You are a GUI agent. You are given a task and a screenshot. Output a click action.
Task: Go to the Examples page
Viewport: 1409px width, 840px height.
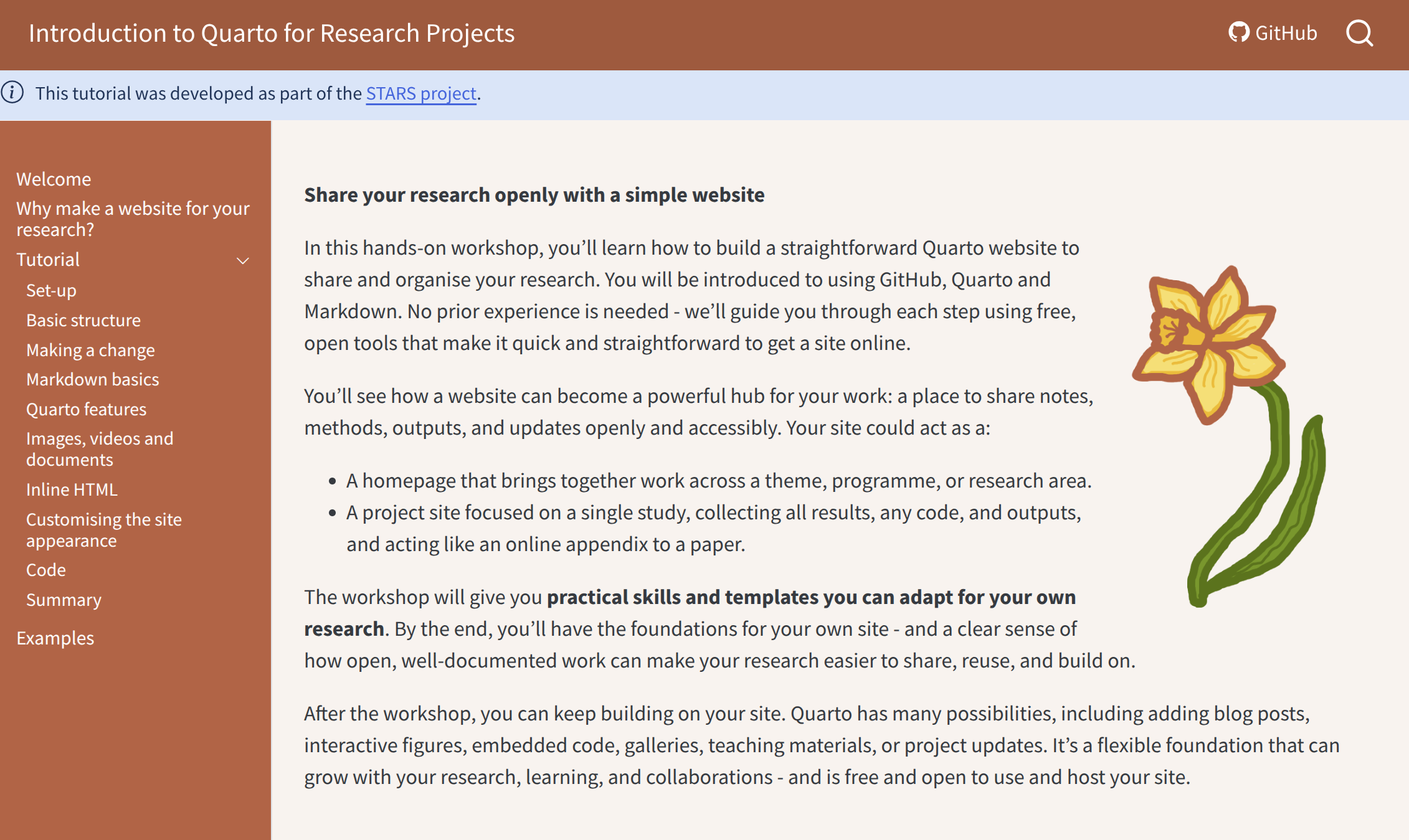click(x=55, y=638)
